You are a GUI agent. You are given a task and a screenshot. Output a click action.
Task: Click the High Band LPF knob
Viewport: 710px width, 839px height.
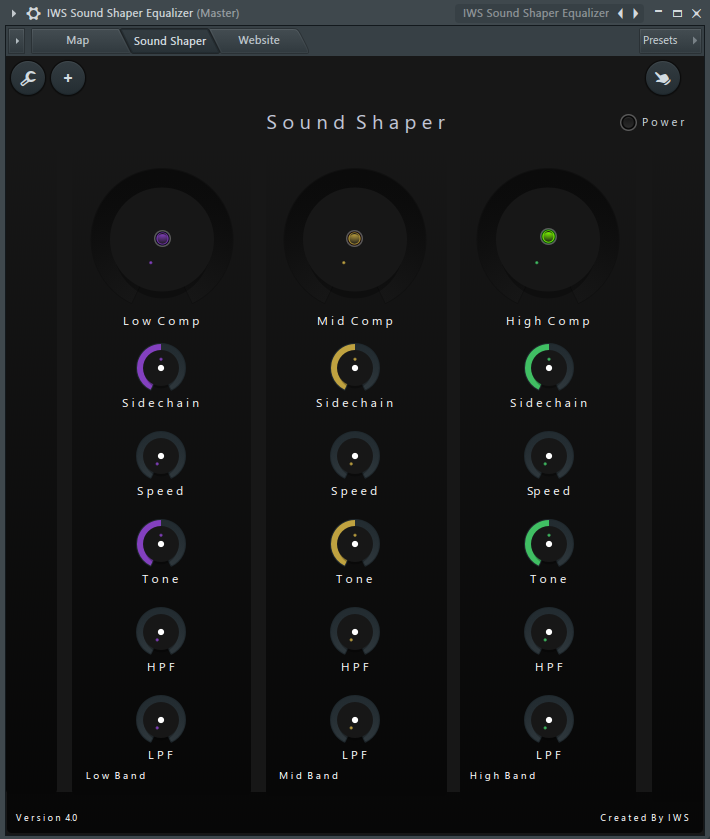click(x=549, y=720)
